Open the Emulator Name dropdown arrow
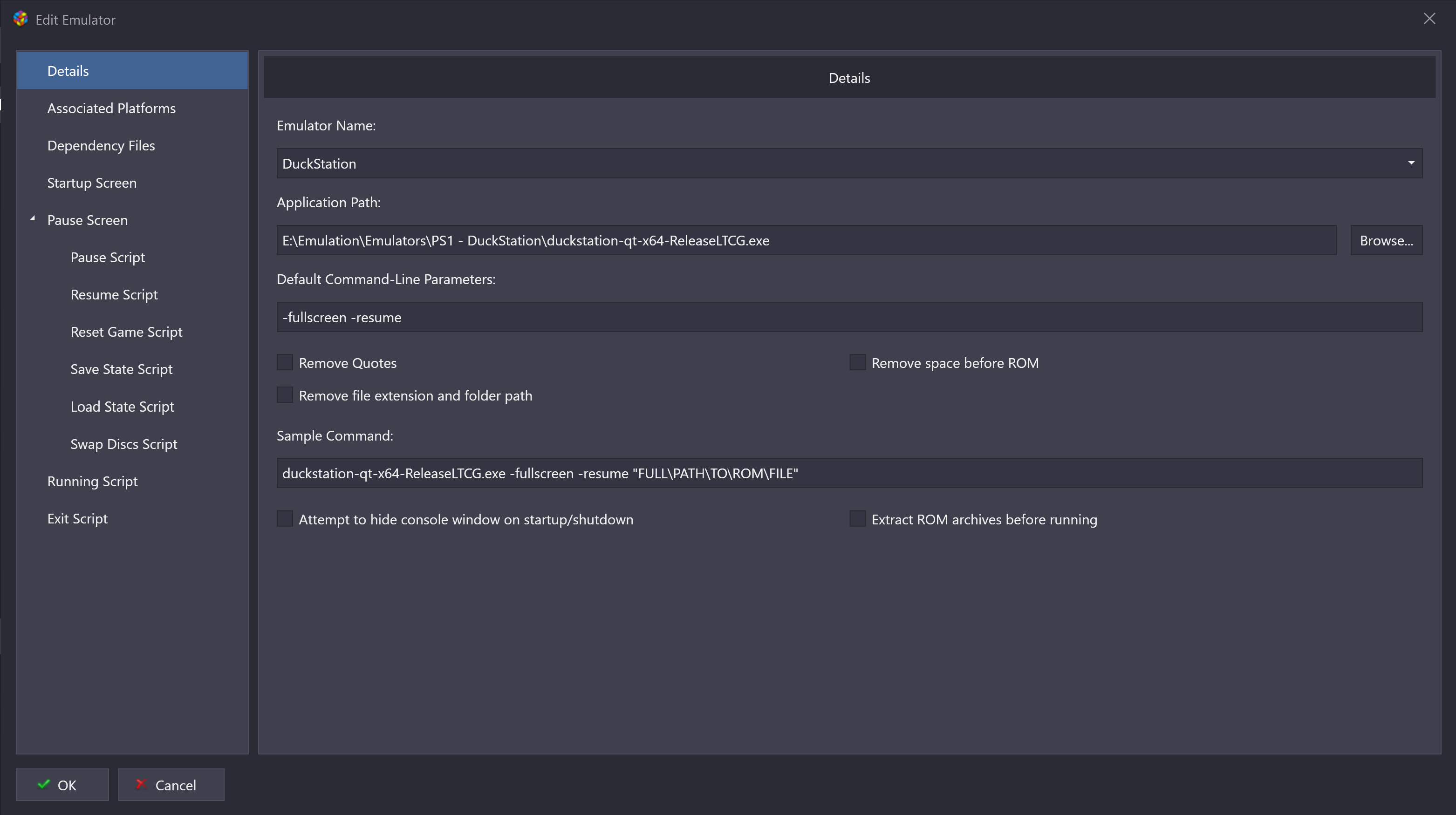Screen dimensions: 1456x815 1411,163
